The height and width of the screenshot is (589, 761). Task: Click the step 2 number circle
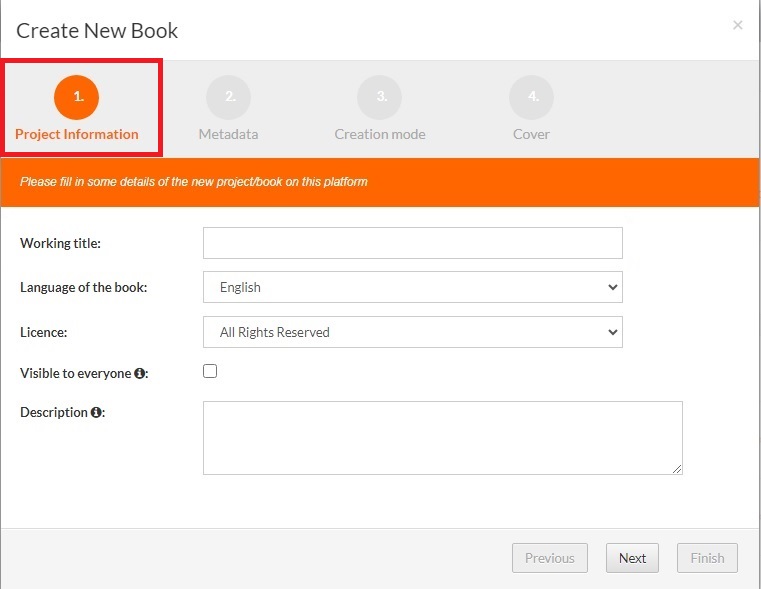(228, 97)
